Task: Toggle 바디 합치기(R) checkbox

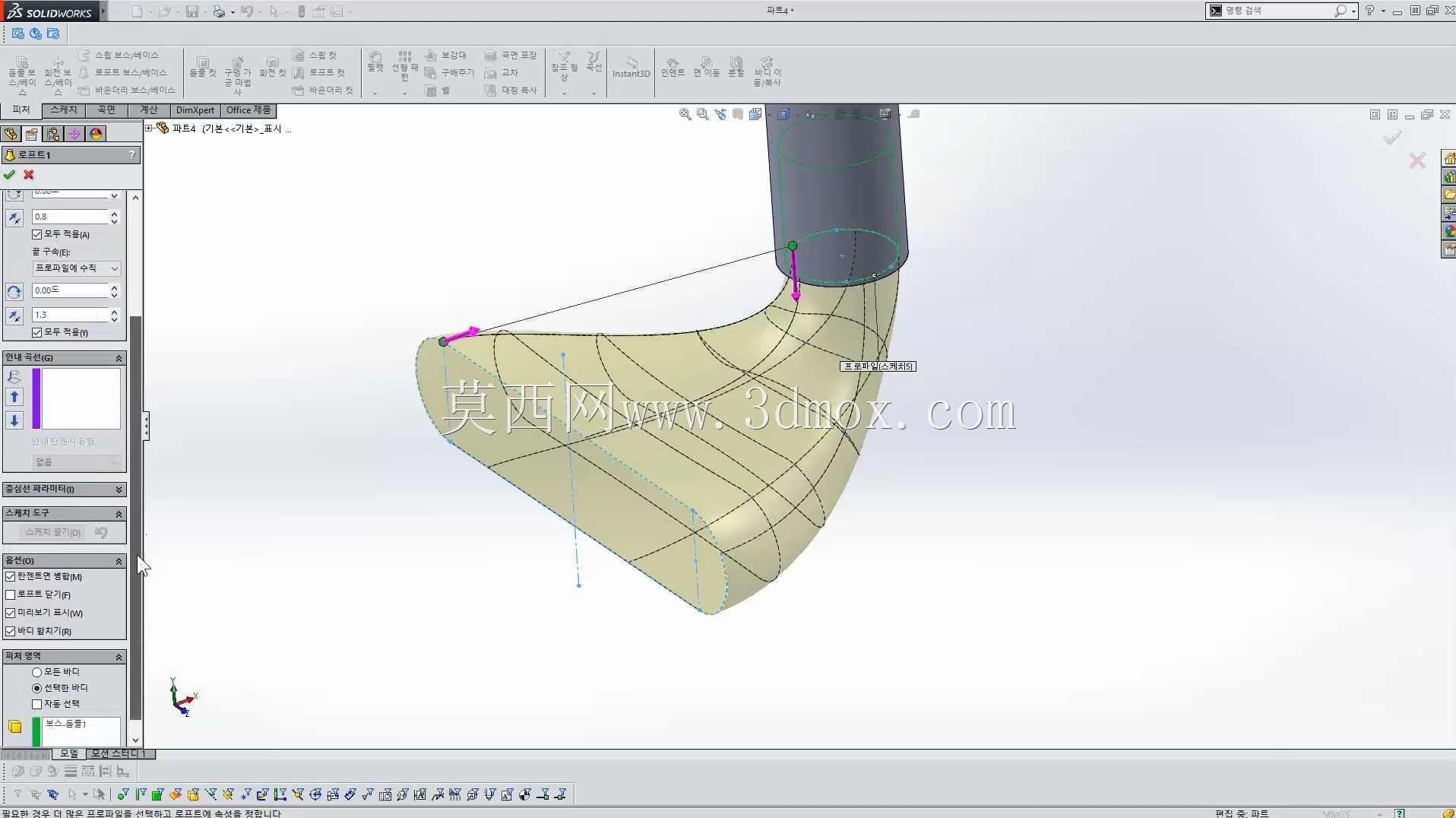Action: click(11, 632)
